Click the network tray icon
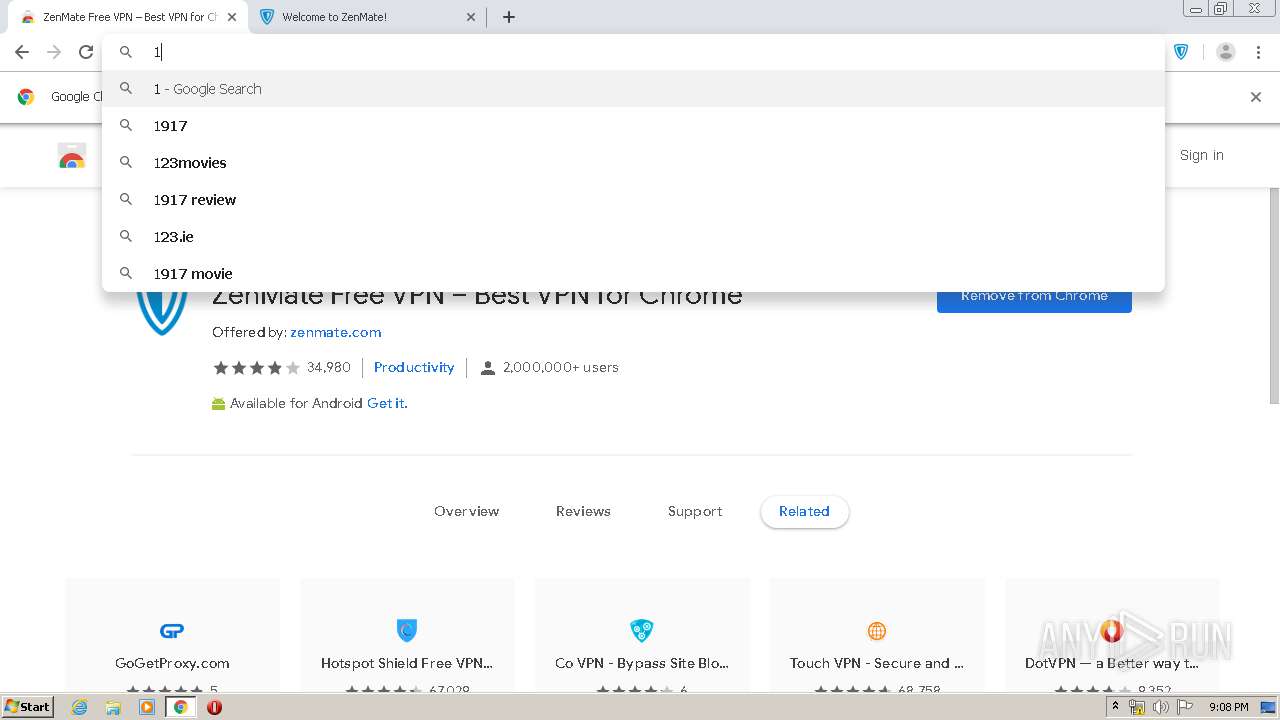Viewport: 1280px width, 720px height. pyautogui.click(x=1137, y=707)
